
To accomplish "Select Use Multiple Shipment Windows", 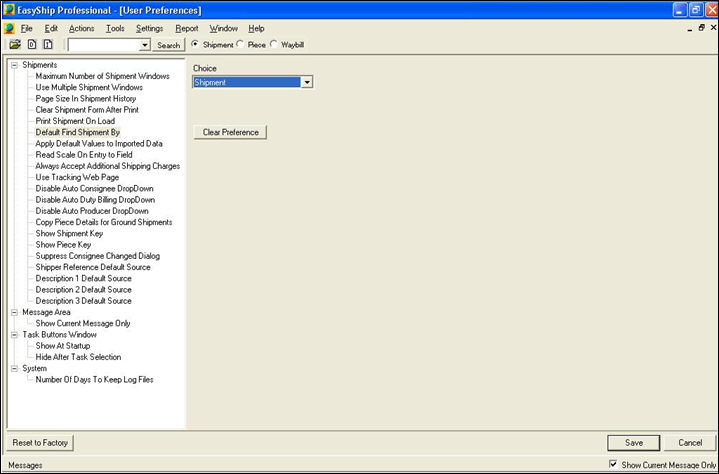I will [x=89, y=88].
